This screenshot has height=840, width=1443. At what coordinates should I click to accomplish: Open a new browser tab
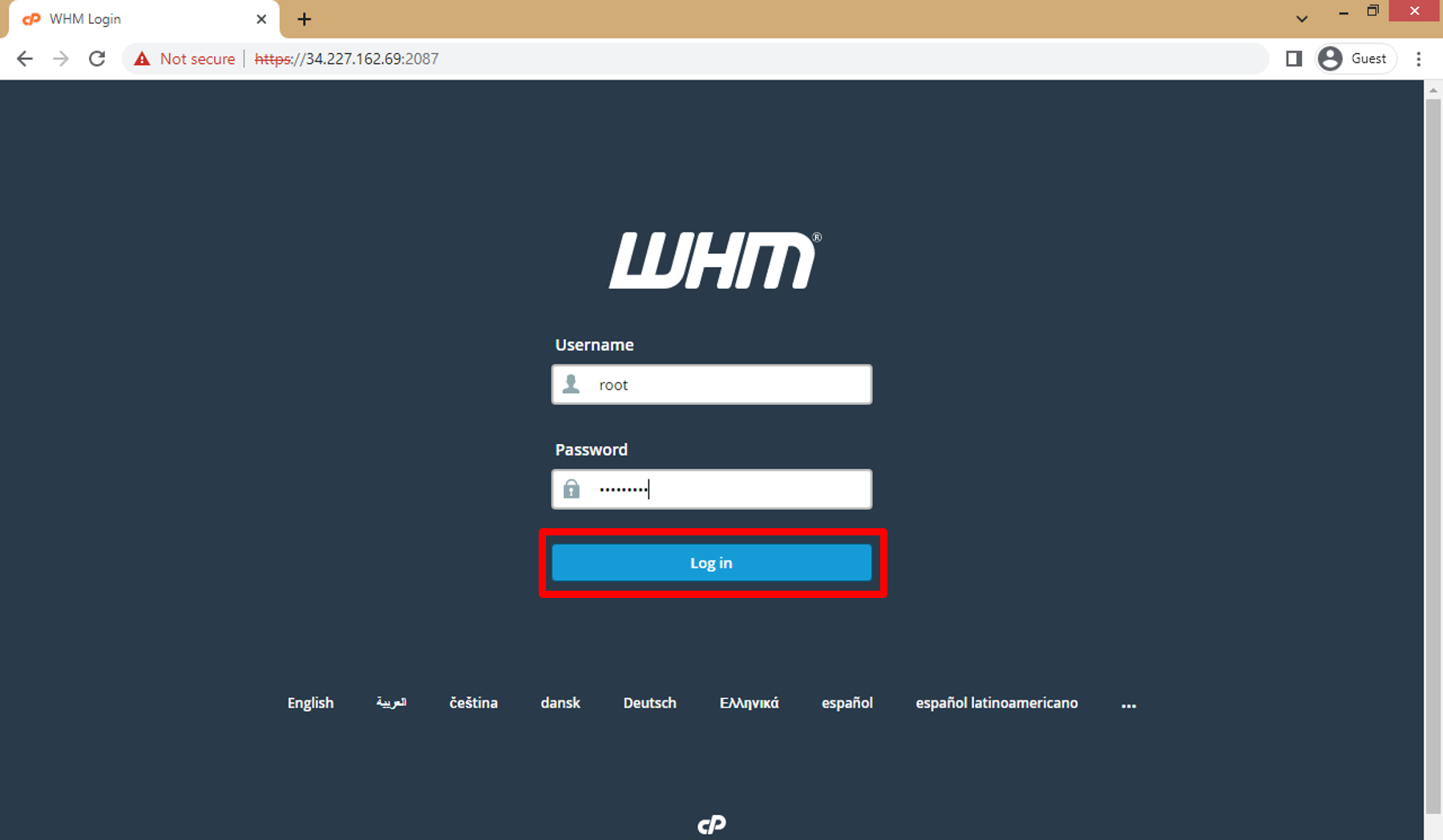304,19
